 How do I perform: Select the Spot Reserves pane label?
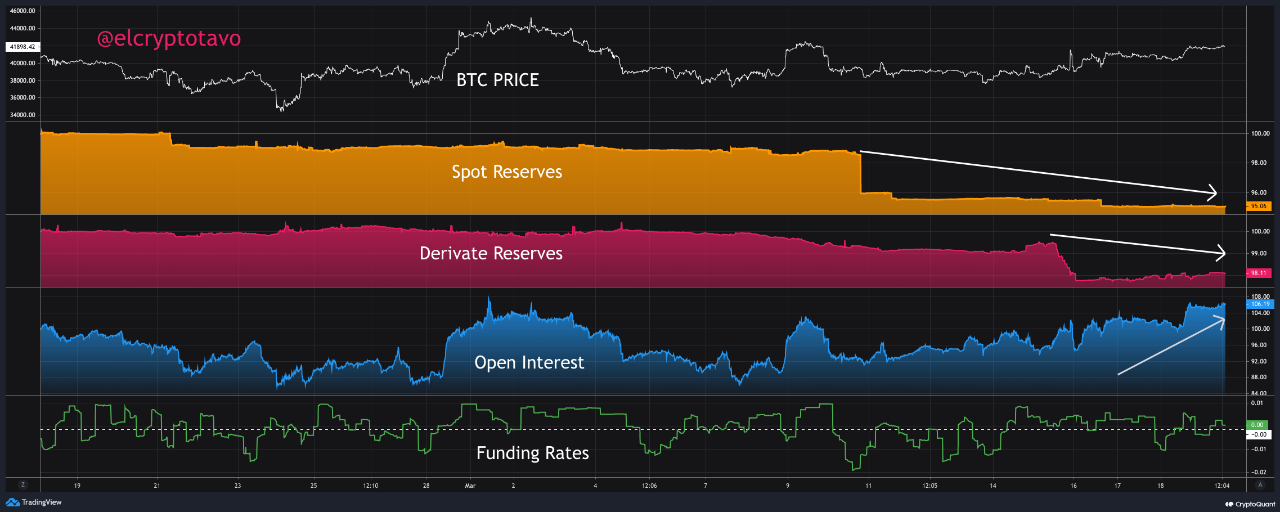pyautogui.click(x=506, y=172)
